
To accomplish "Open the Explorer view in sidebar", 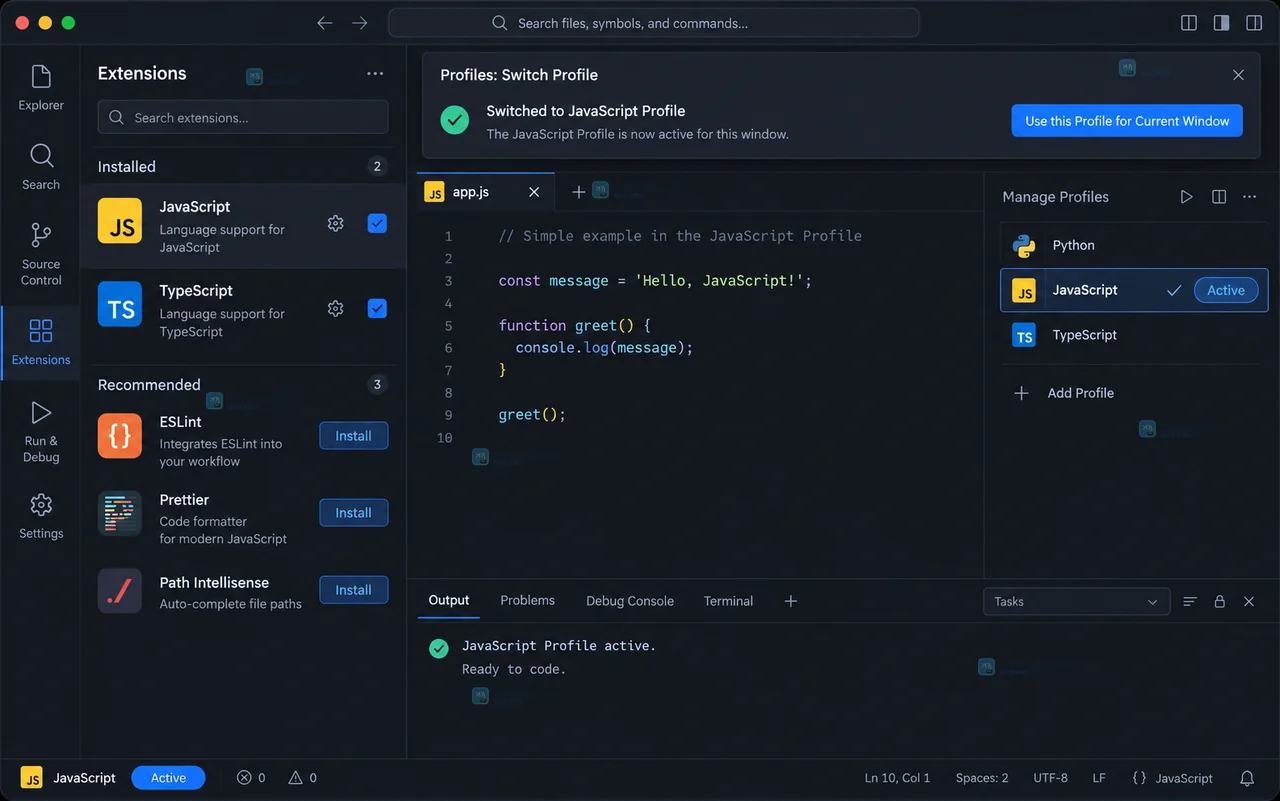I will click(x=41, y=88).
